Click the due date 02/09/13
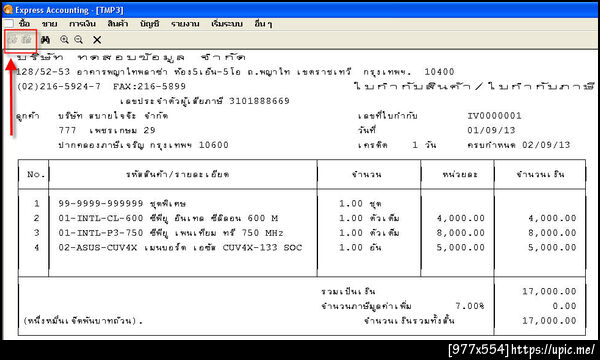The image size is (600, 360). 546,145
